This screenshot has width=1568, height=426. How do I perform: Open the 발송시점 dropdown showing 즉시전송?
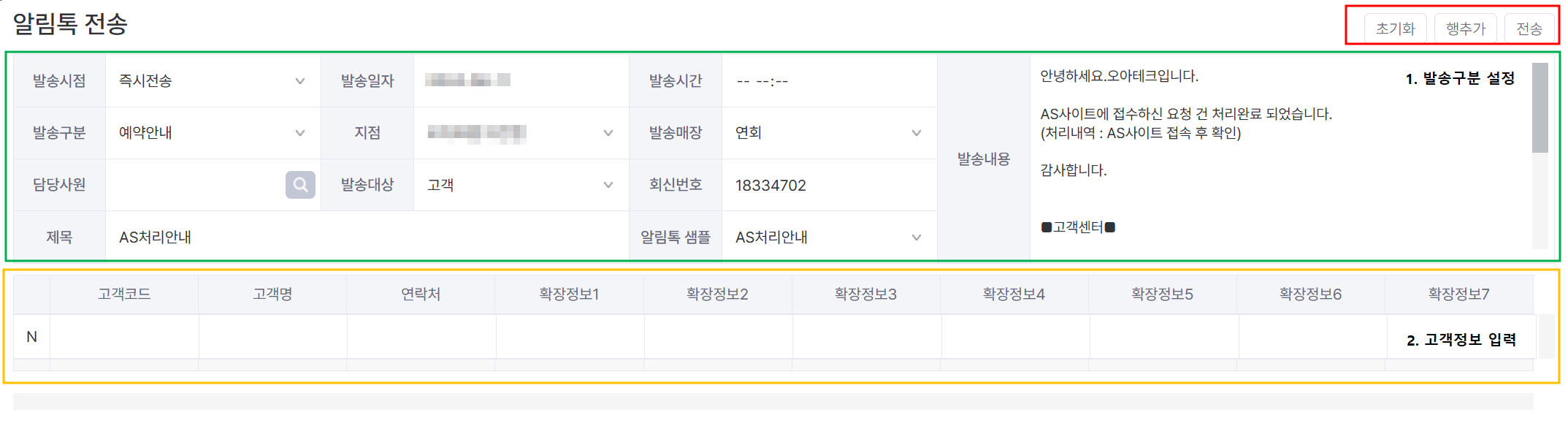pyautogui.click(x=212, y=80)
